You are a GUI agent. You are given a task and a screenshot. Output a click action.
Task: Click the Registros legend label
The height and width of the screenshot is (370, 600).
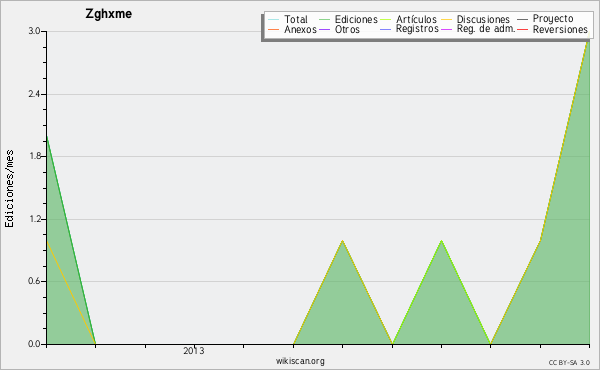click(417, 29)
